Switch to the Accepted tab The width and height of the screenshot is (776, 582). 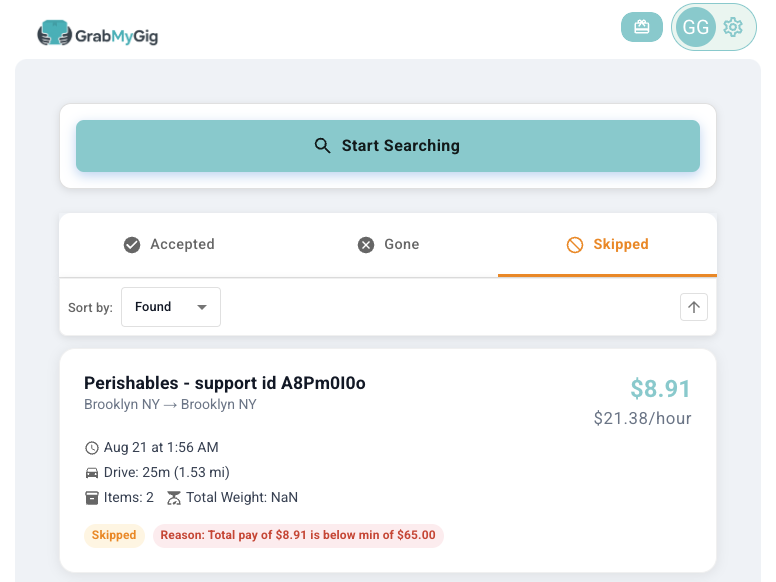pos(169,244)
